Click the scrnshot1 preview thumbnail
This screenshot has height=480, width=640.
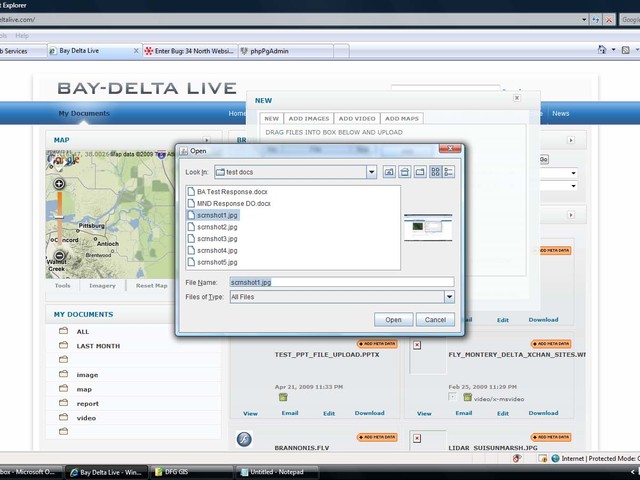pos(428,227)
